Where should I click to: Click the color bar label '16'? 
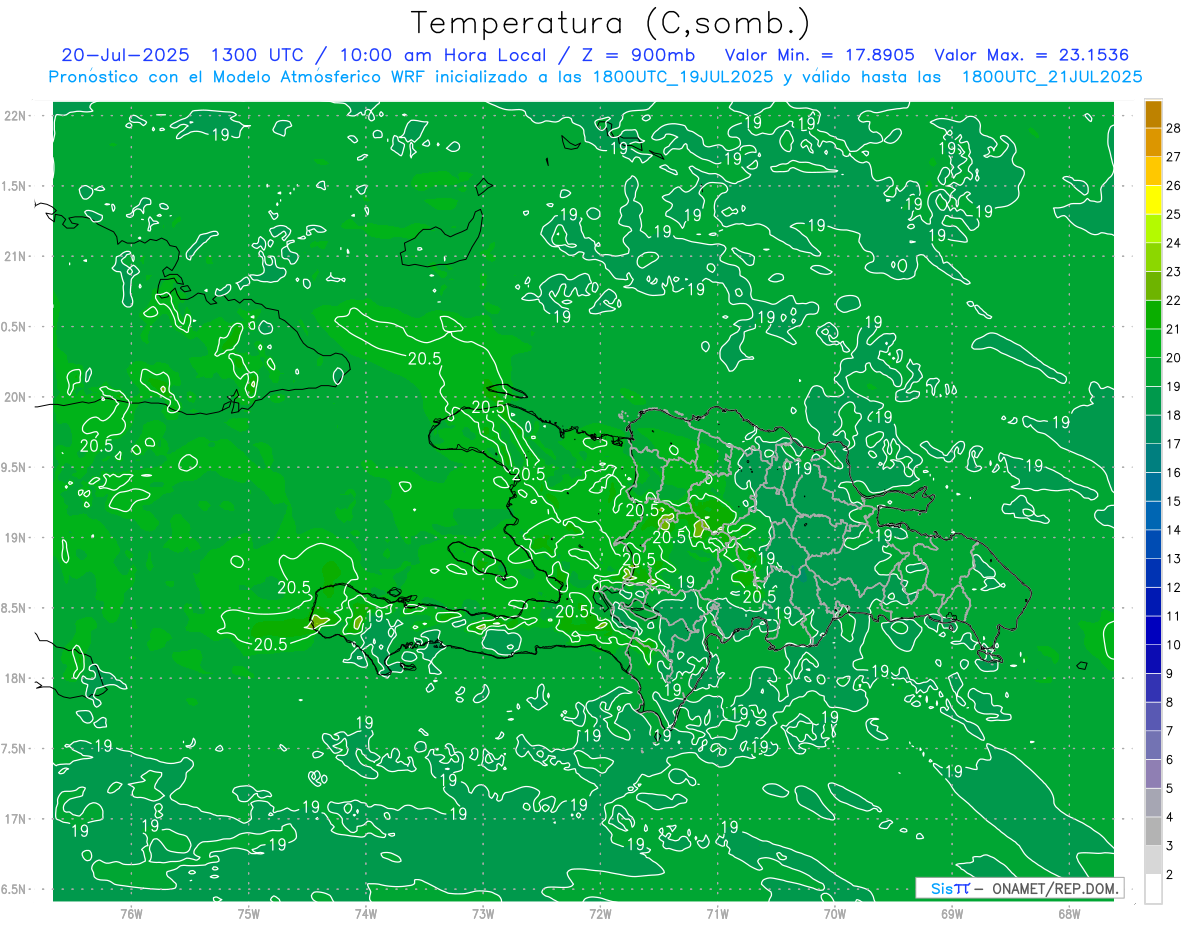[1174, 472]
